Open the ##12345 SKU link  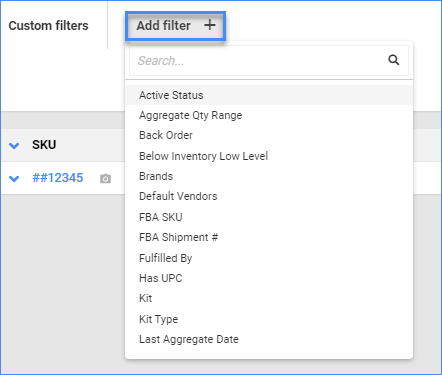coord(58,178)
